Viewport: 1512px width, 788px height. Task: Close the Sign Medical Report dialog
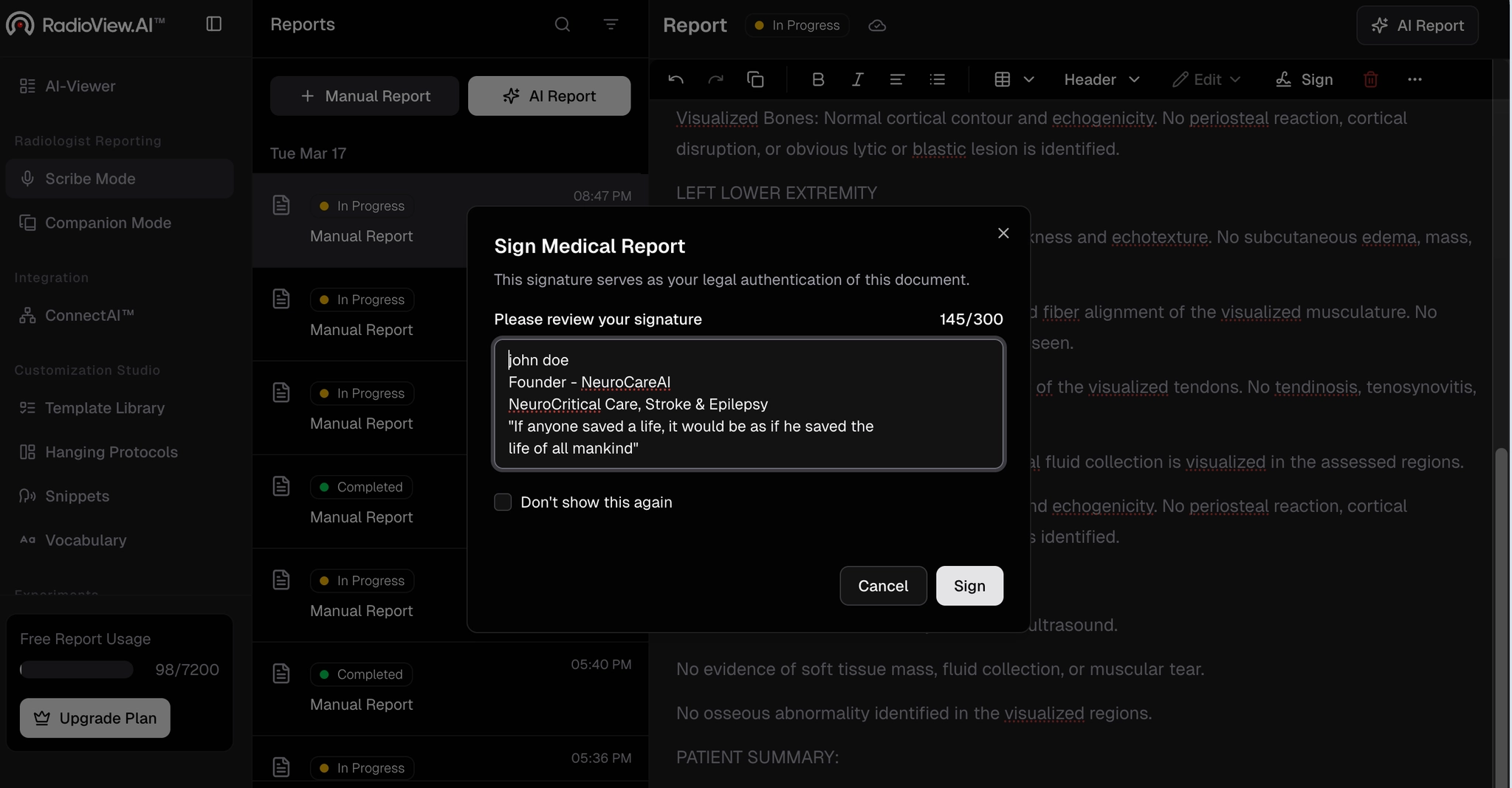(x=1003, y=233)
